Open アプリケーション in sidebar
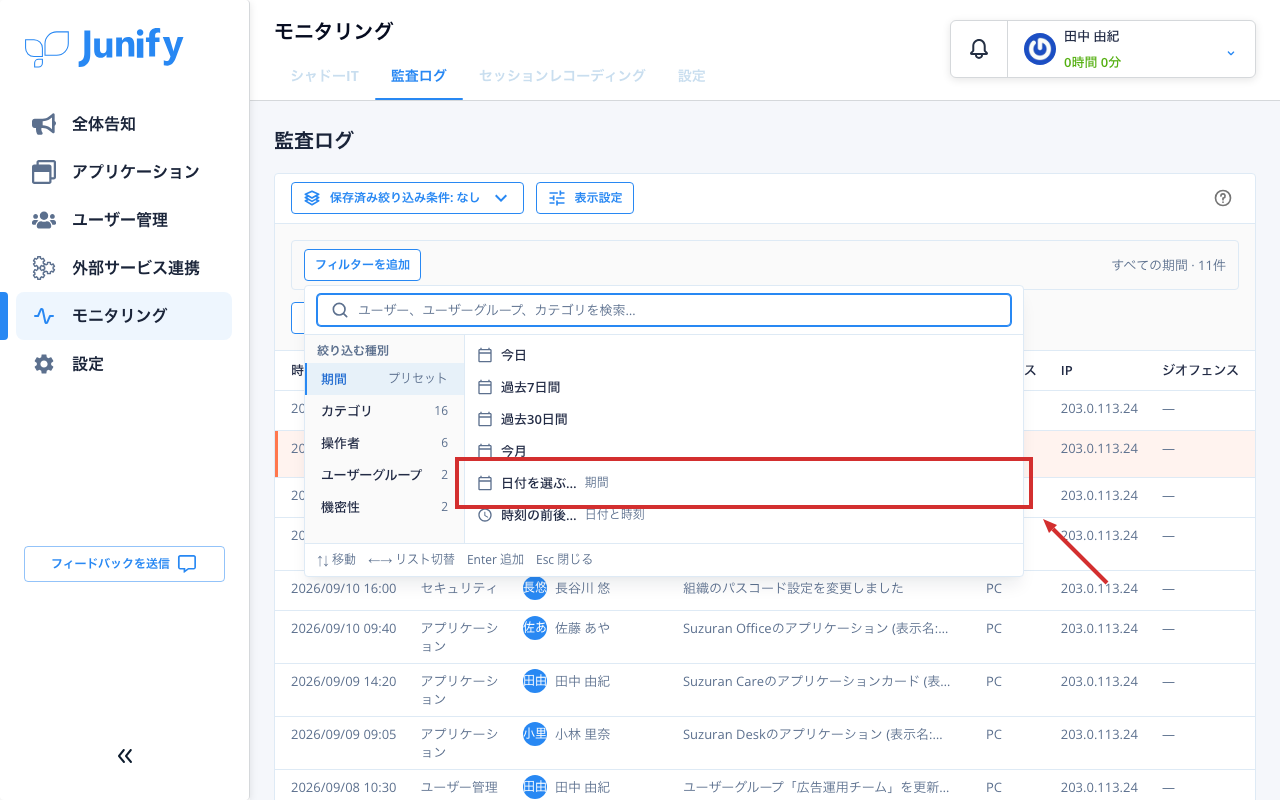This screenshot has height=800, width=1280. click(x=124, y=172)
